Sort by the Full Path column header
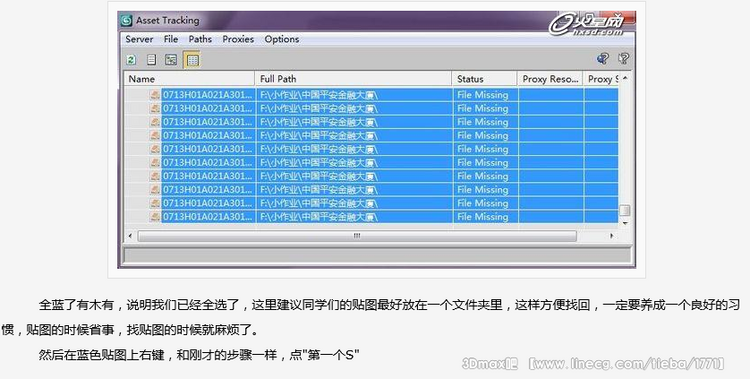Viewport: 750px width, 379px height. click(x=353, y=79)
